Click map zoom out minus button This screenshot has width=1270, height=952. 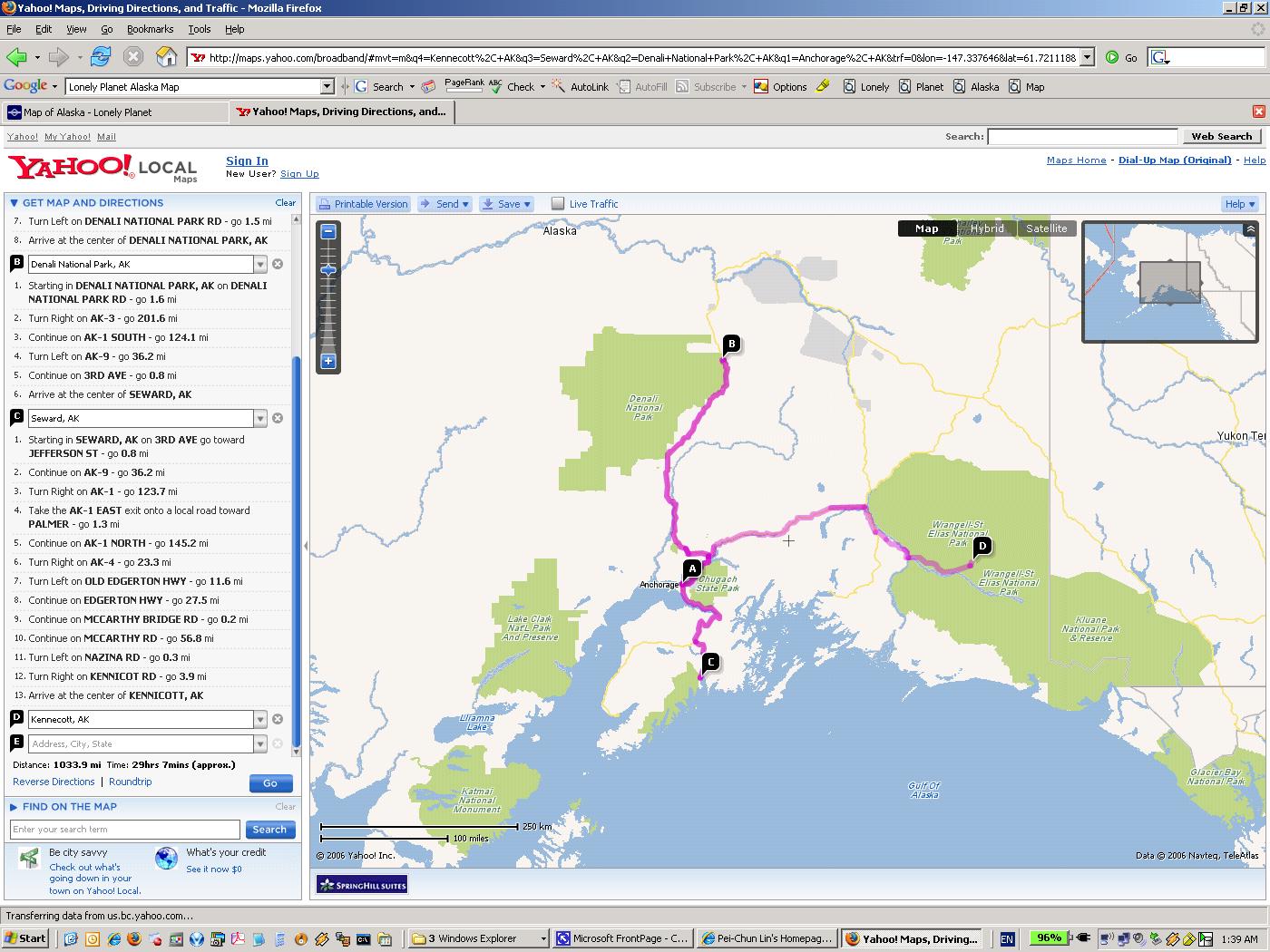(328, 232)
